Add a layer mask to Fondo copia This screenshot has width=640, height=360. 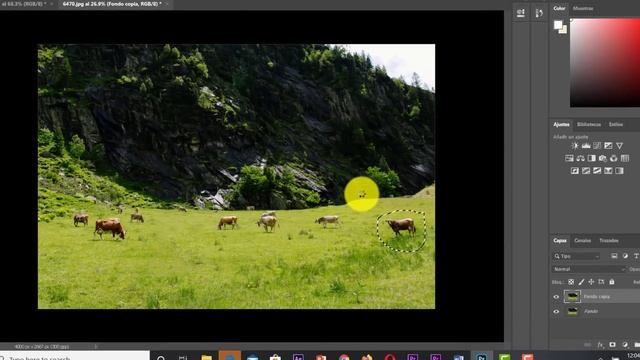point(612,345)
